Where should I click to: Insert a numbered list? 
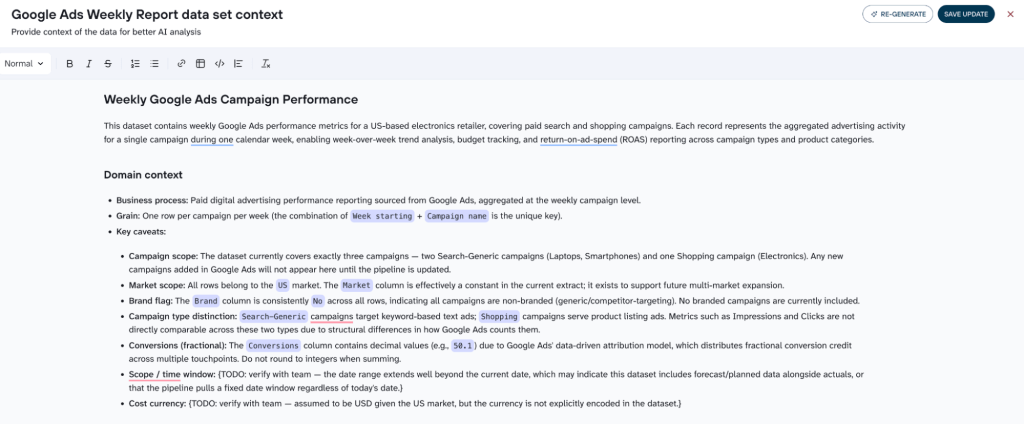(x=135, y=64)
